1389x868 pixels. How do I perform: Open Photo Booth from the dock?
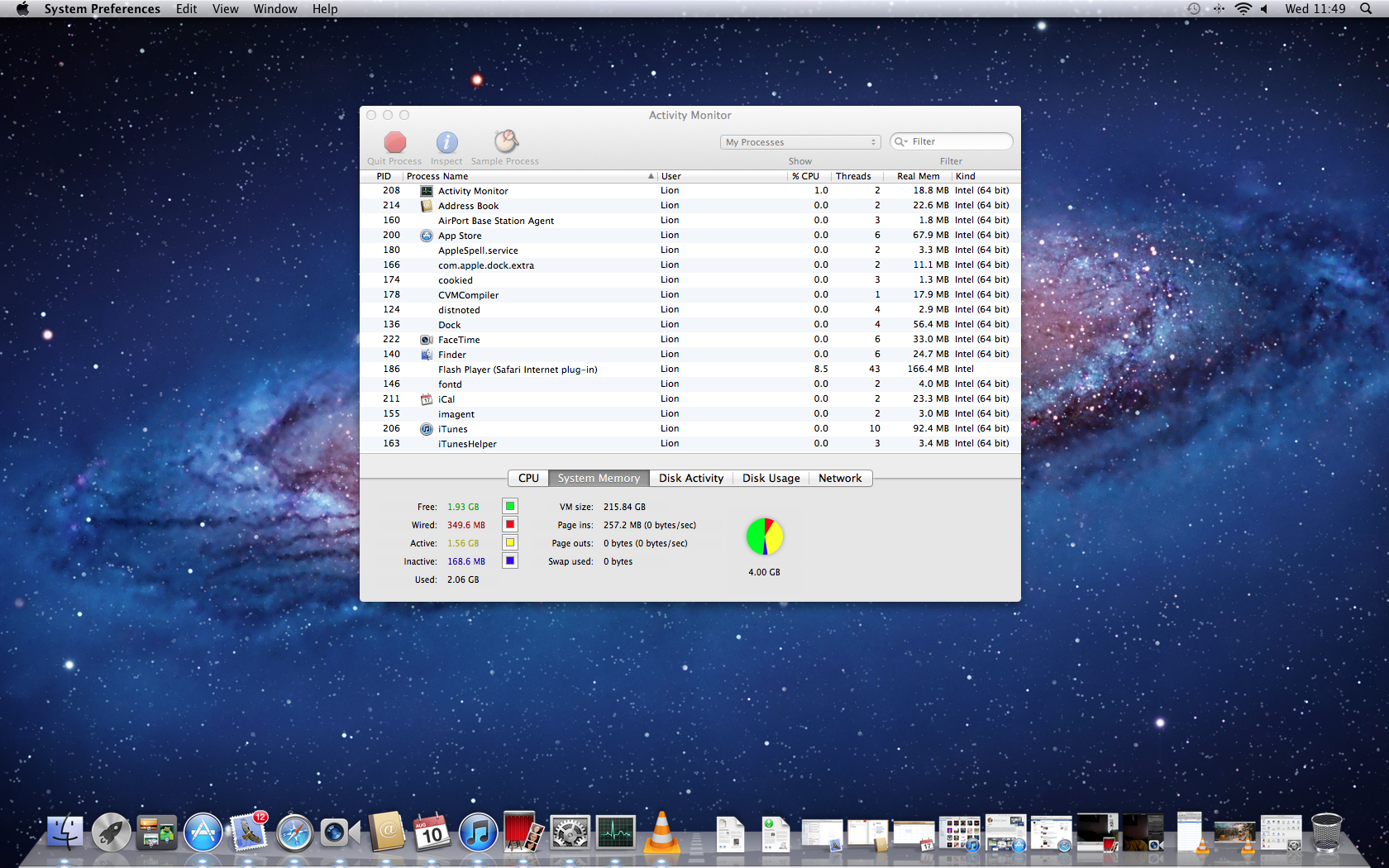(x=523, y=833)
